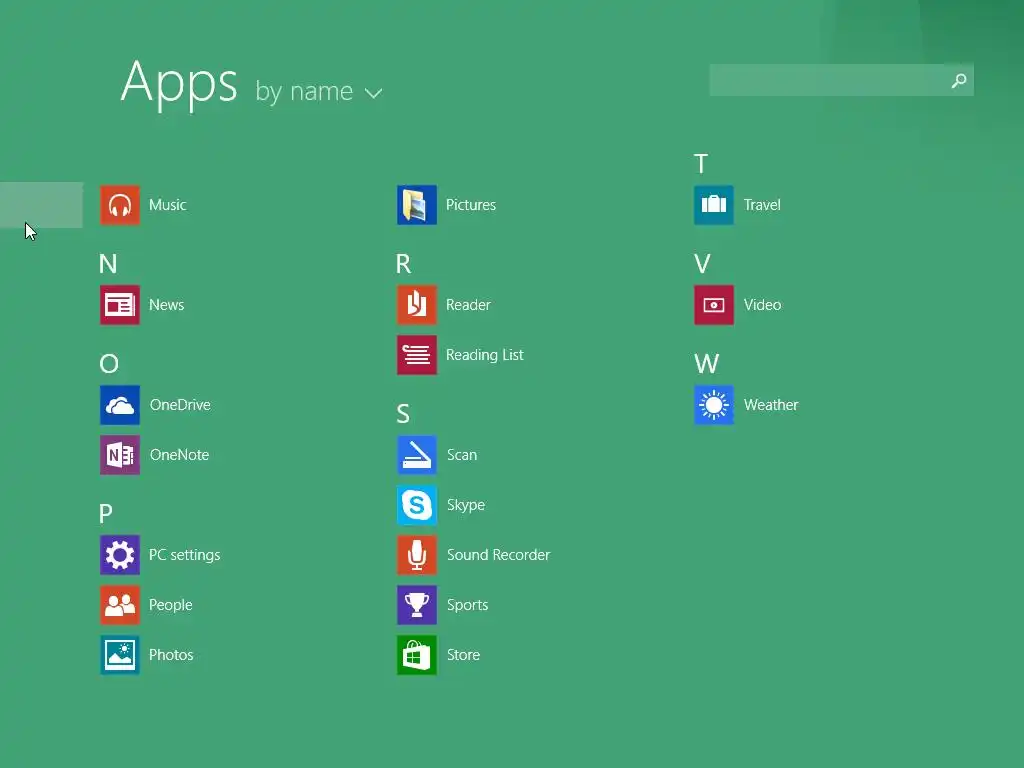1024x768 pixels.
Task: Select the P group letter header
Action: tap(106, 514)
